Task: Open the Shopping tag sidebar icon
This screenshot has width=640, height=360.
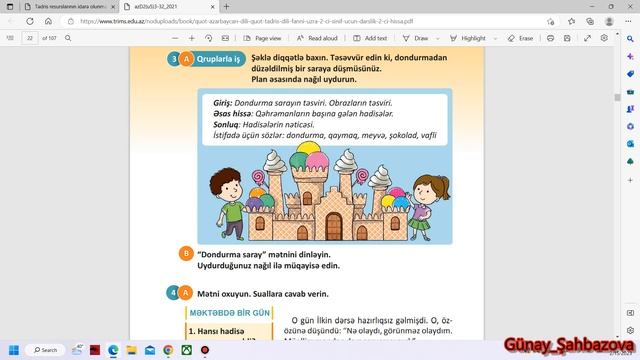Action: pos(630,74)
